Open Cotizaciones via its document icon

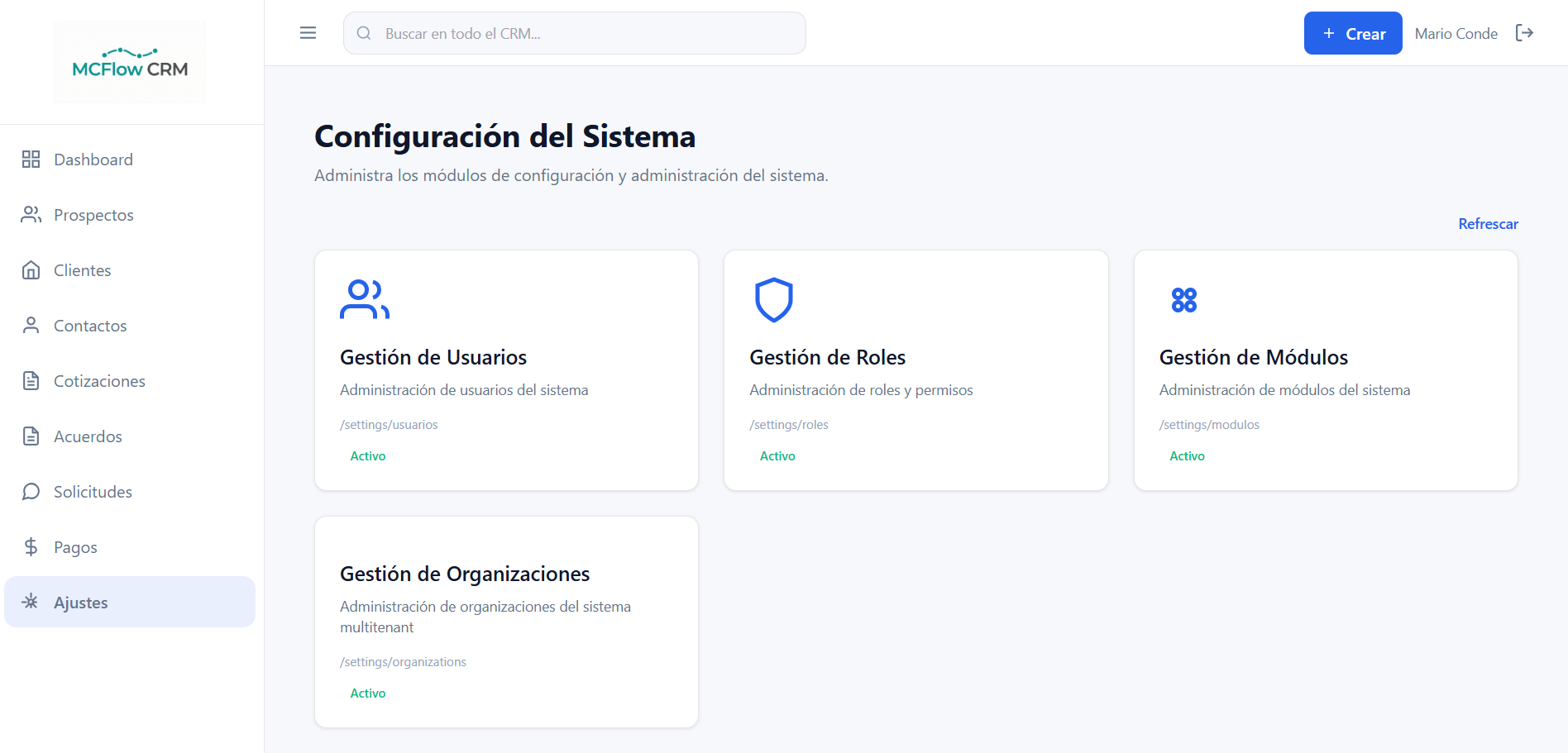pyautogui.click(x=31, y=380)
